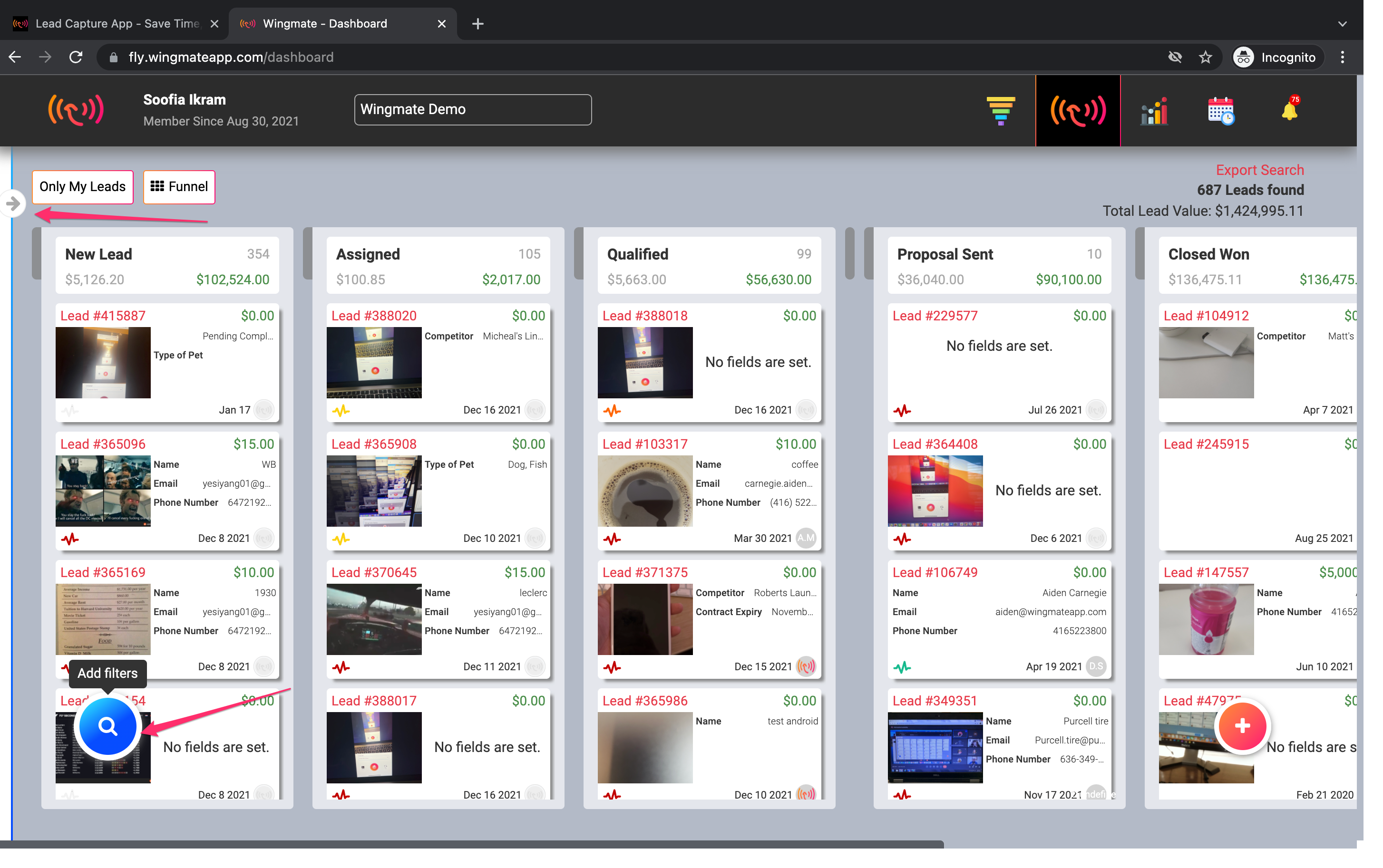
Task: Open Lead #365096 title link
Action: [x=103, y=444]
